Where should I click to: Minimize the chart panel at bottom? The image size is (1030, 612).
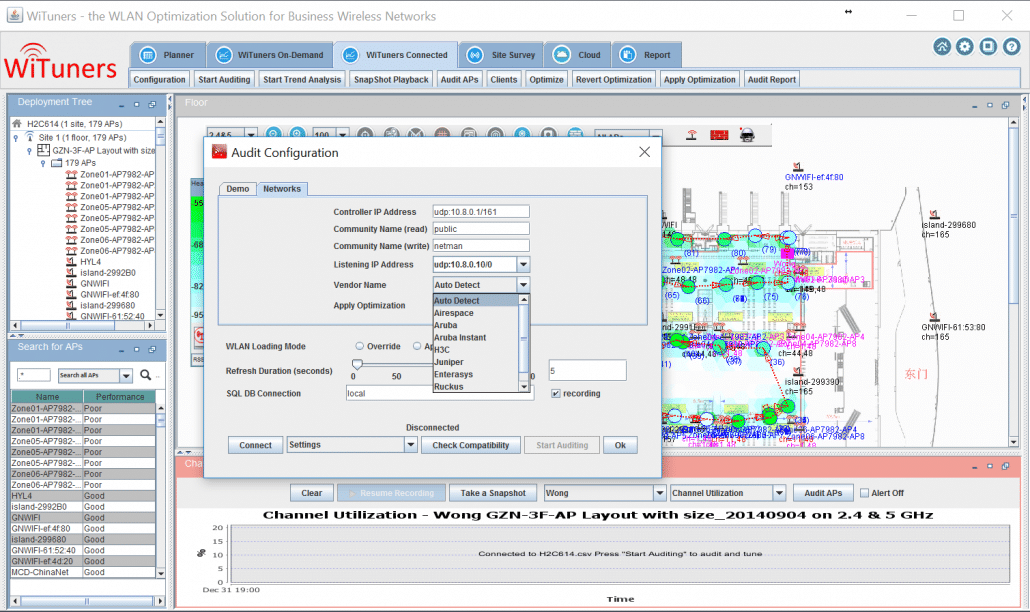pyautogui.click(x=975, y=467)
